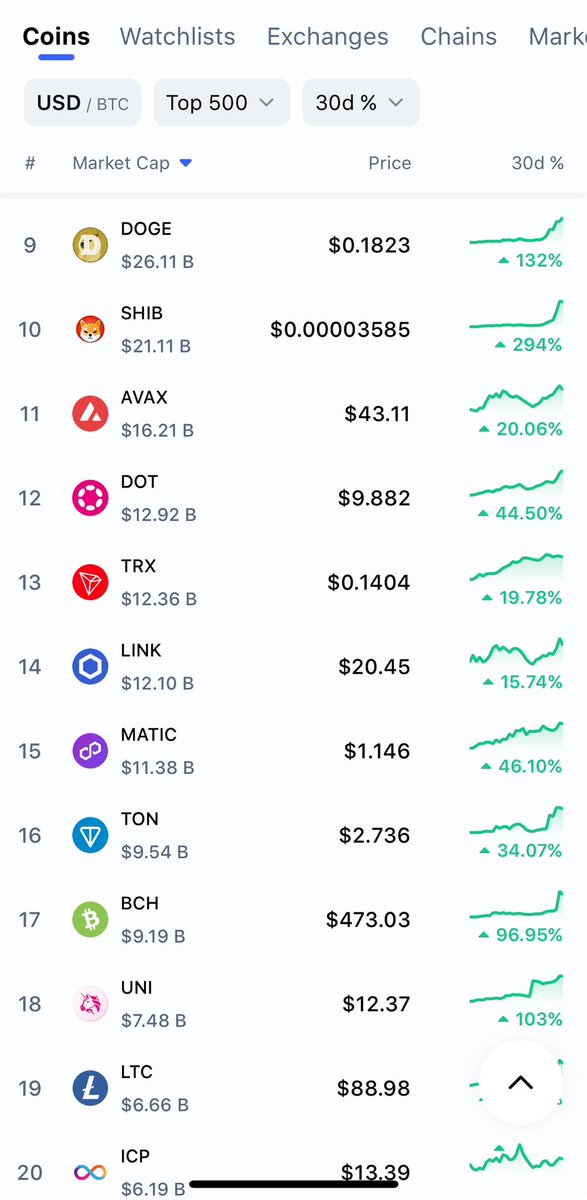Image resolution: width=587 pixels, height=1200 pixels.
Task: Open the Avalanche AVAX logo
Action: click(90, 413)
